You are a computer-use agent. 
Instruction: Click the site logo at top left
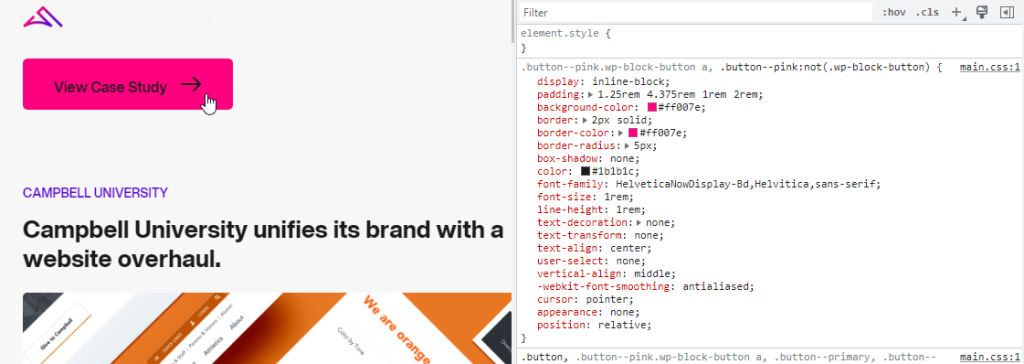[x=42, y=16]
